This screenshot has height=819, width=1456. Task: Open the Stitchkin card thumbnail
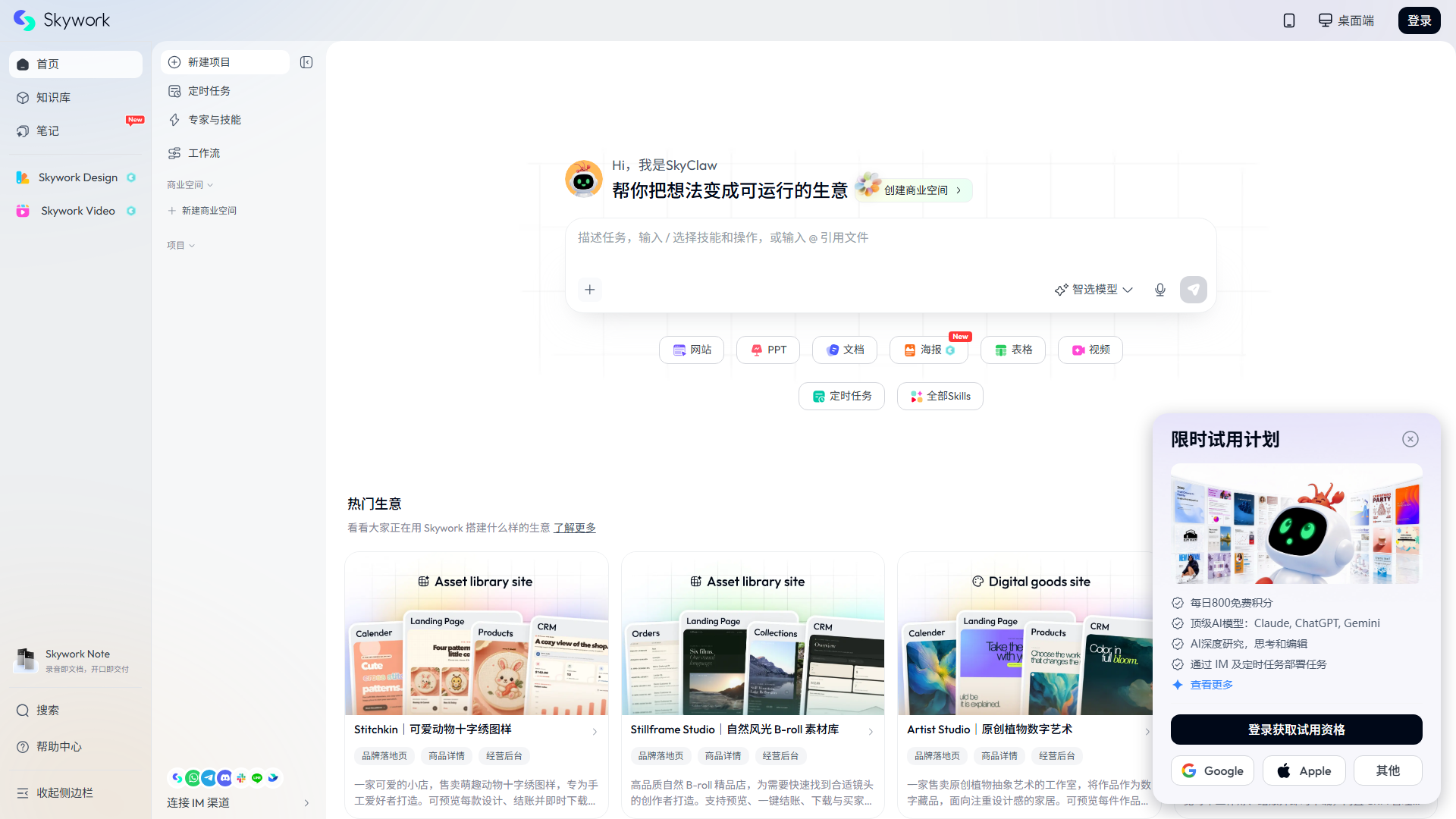[476, 634]
